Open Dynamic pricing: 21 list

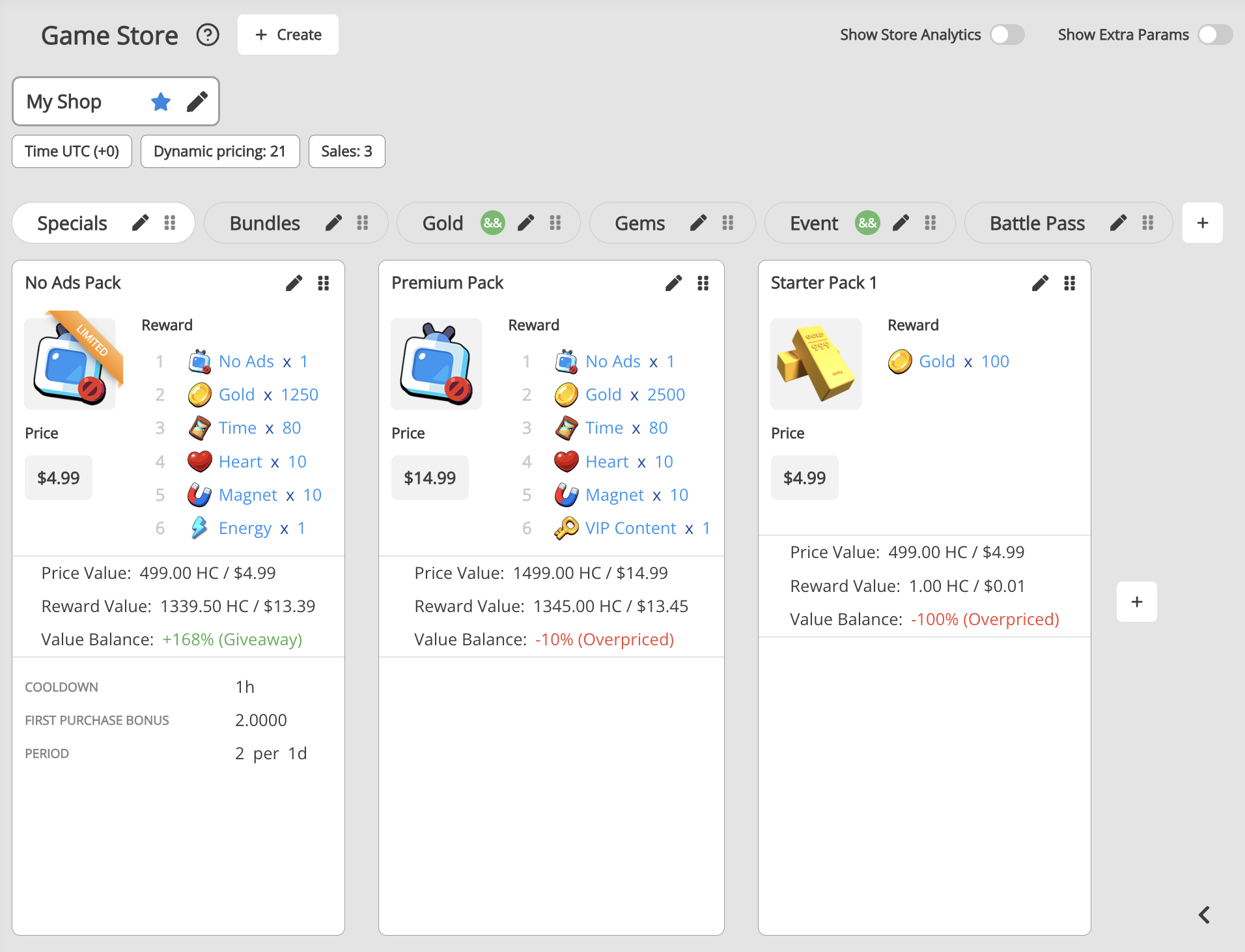click(219, 152)
